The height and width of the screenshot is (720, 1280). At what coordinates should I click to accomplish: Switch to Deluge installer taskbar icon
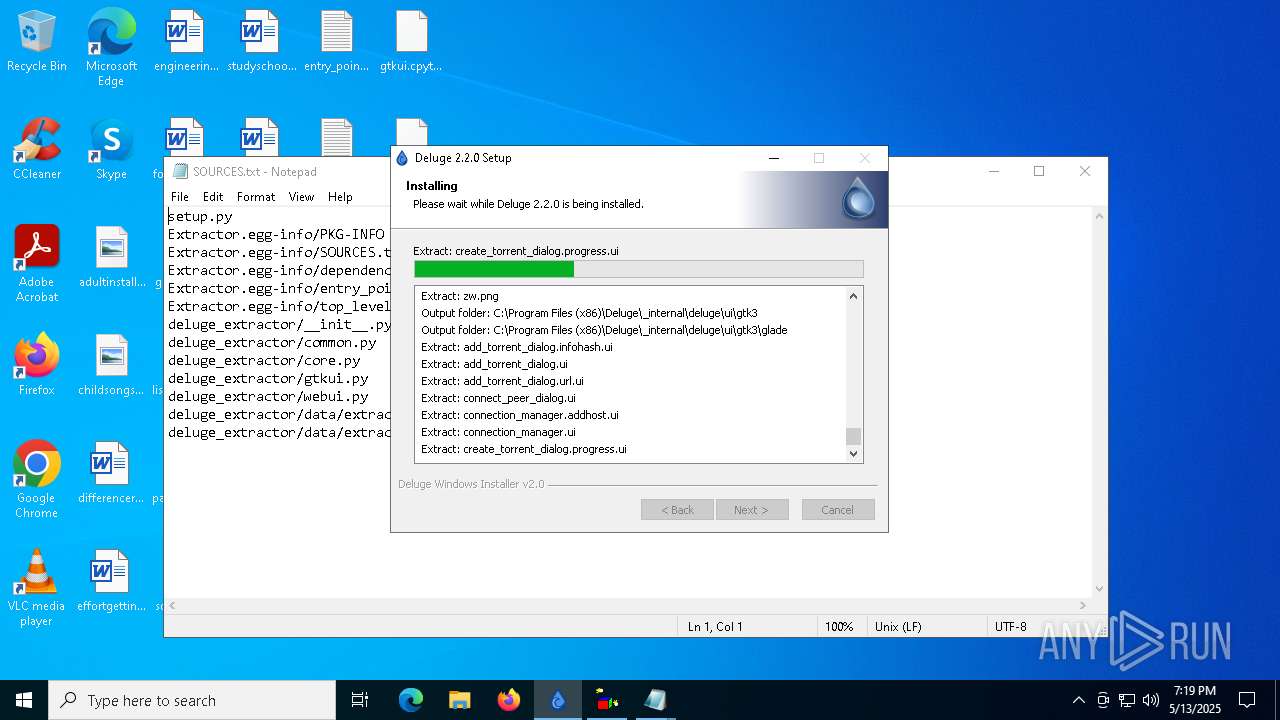pos(557,700)
